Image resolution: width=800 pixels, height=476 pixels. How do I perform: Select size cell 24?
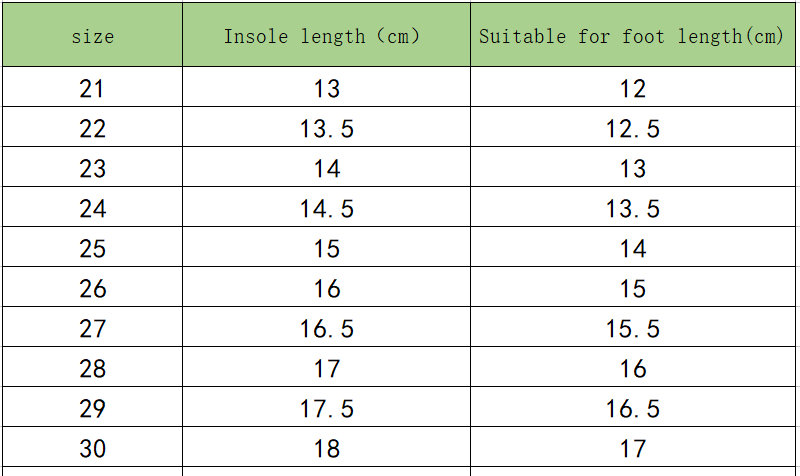click(92, 209)
